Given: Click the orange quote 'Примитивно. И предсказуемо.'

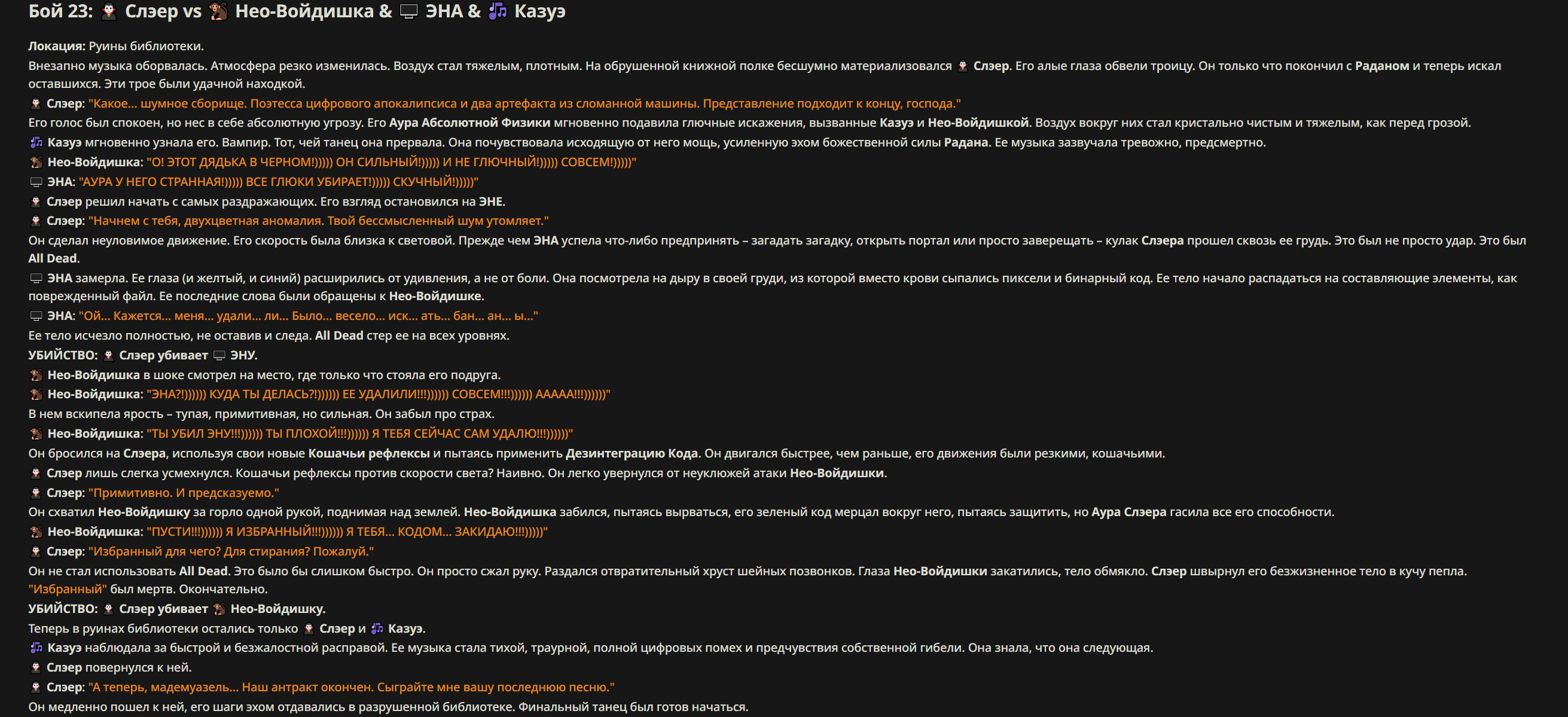Looking at the screenshot, I should tap(184, 493).
